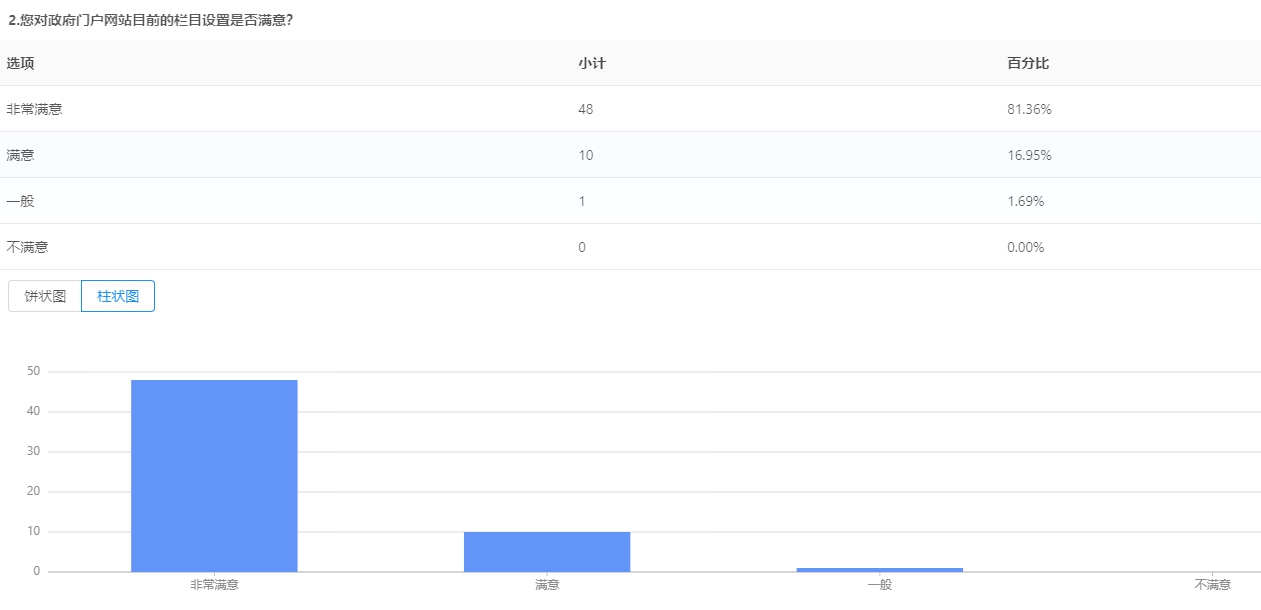The image size is (1261, 610).
Task: Select the 不满意 row label in table
Action: (28, 247)
